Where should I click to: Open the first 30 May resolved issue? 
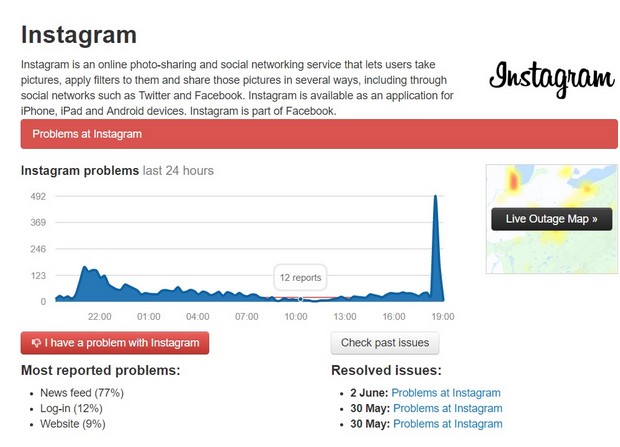(x=448, y=408)
